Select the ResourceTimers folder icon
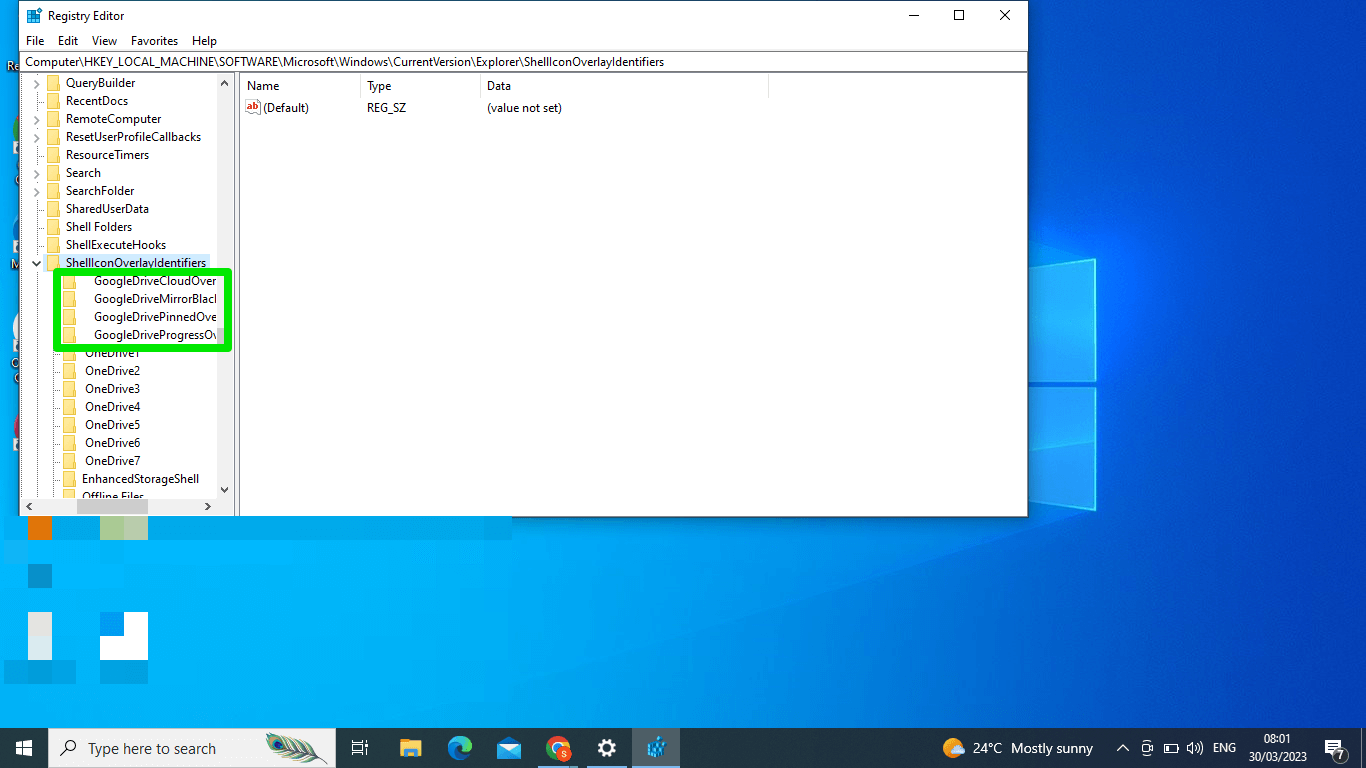 click(54, 155)
